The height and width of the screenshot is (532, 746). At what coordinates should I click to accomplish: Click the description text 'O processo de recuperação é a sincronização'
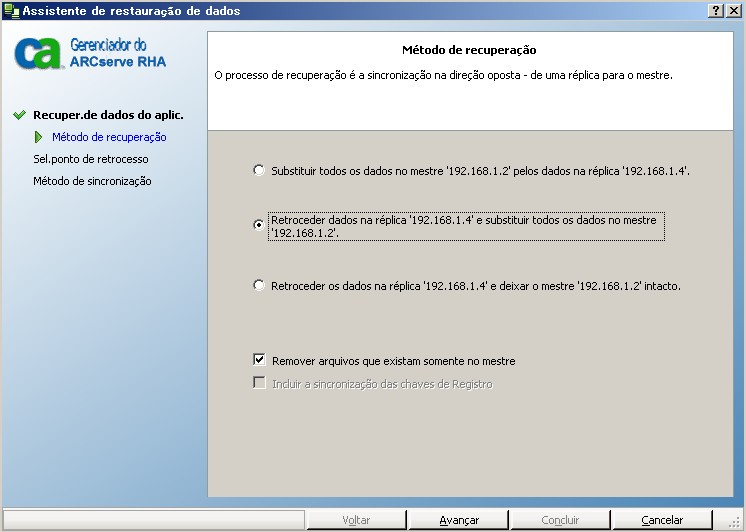(443, 75)
